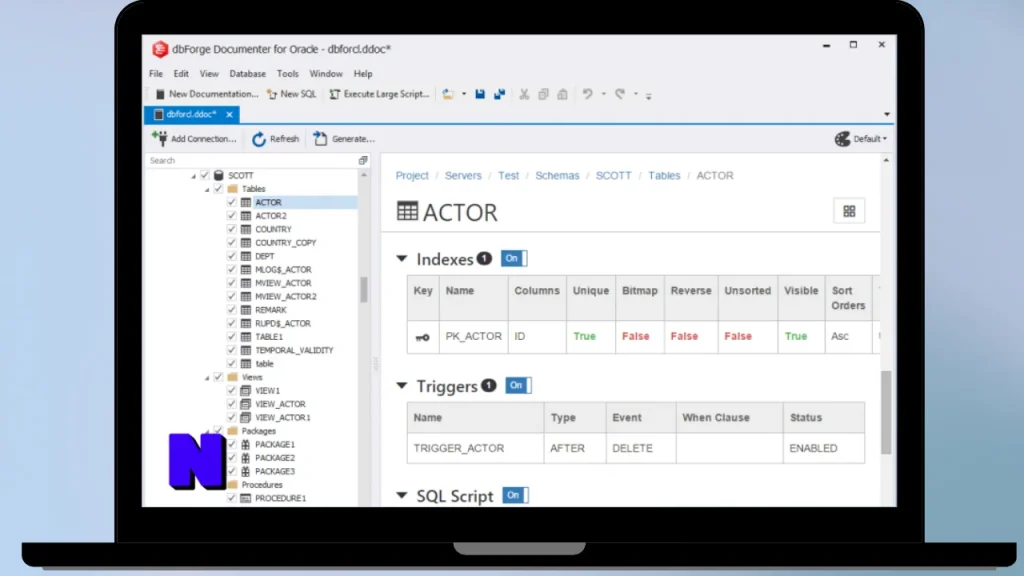The image size is (1024, 576).
Task: Open the View menu
Action: [x=209, y=74]
